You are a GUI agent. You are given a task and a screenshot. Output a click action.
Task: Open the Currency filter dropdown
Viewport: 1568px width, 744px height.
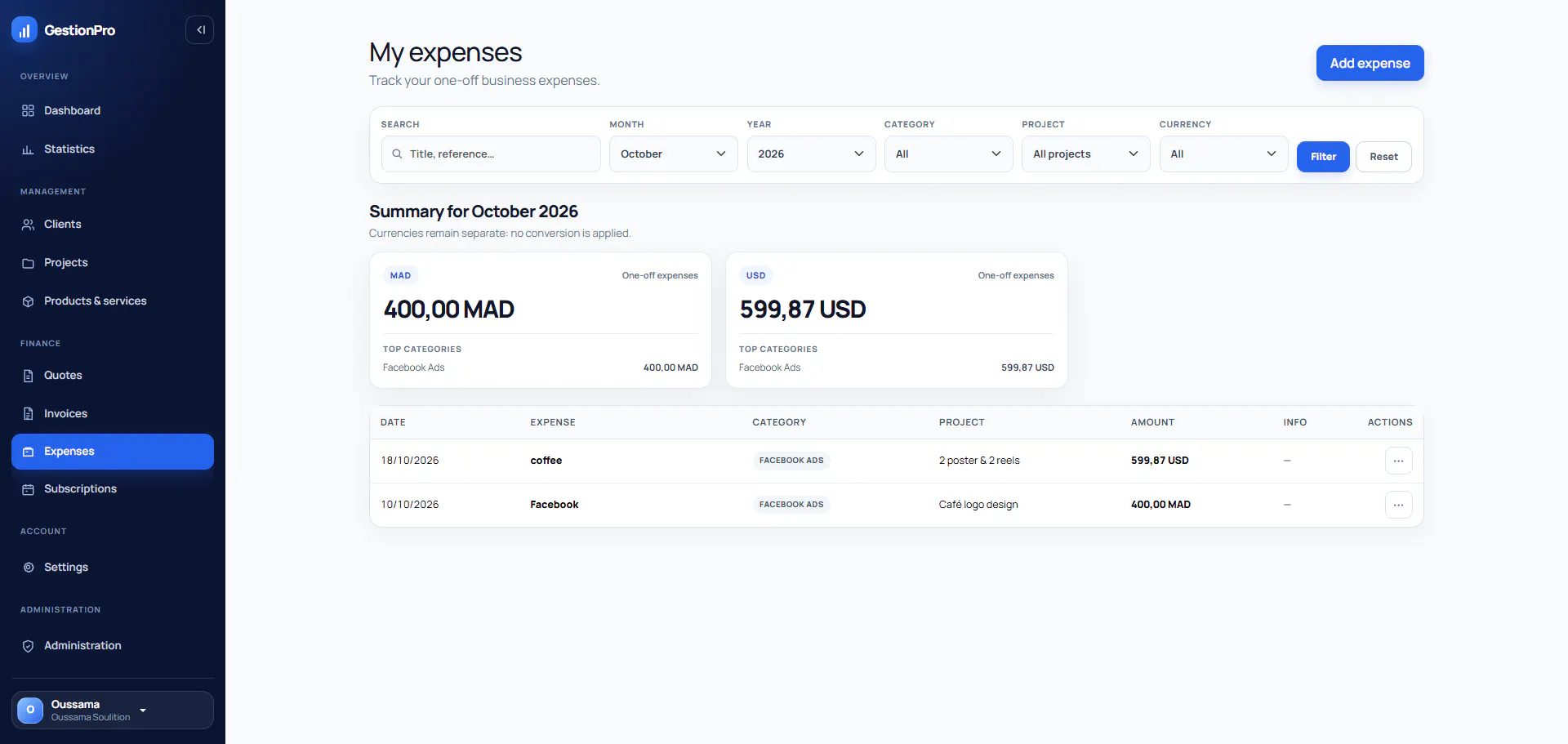coord(1223,154)
